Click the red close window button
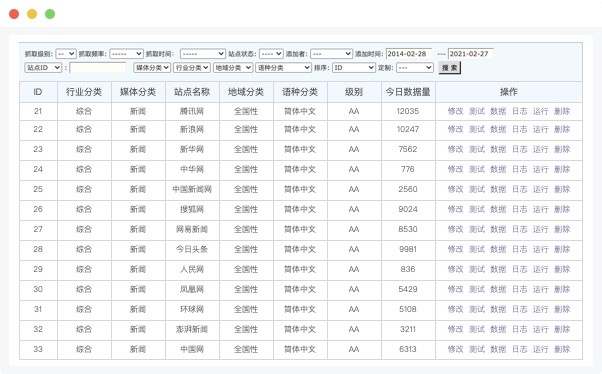Viewport: 602px width, 374px height. (x=14, y=14)
